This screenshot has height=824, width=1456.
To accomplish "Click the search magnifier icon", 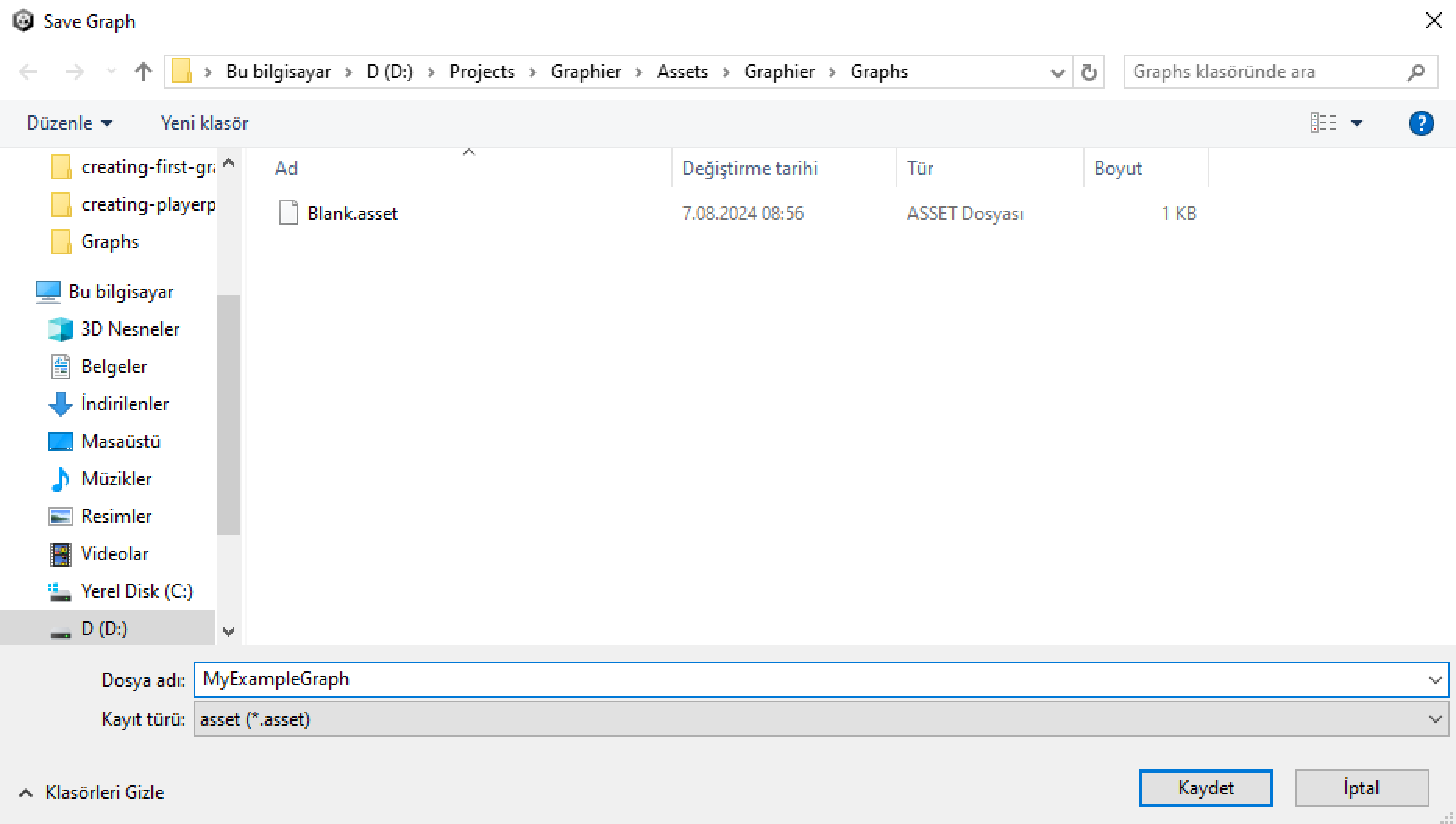I will point(1415,73).
